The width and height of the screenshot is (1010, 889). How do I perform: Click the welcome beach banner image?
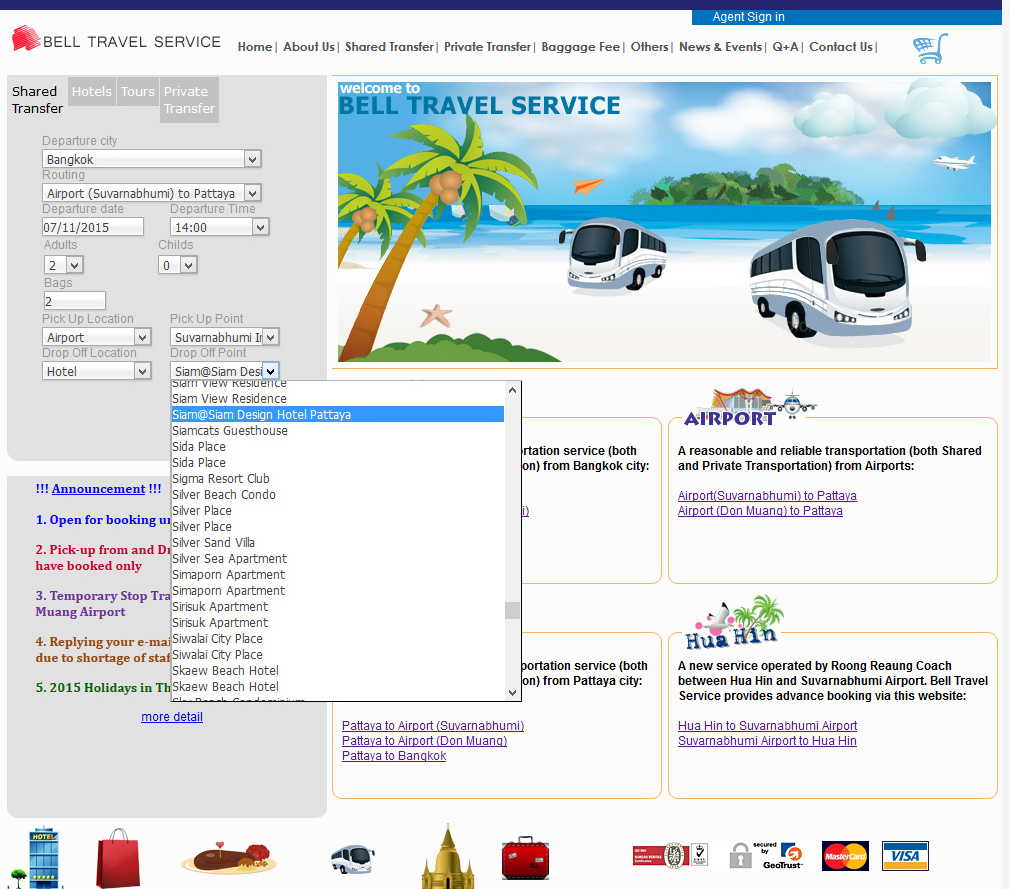coord(665,222)
